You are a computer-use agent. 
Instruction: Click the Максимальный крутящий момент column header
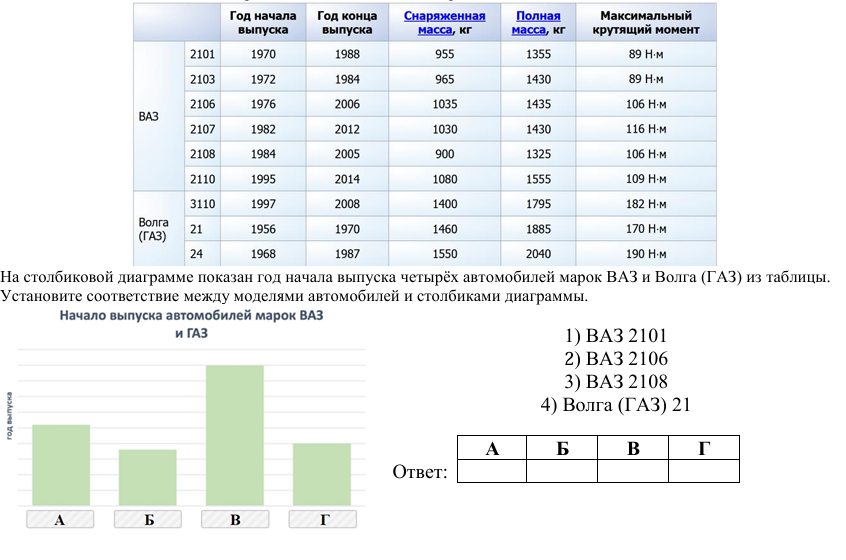tap(646, 23)
